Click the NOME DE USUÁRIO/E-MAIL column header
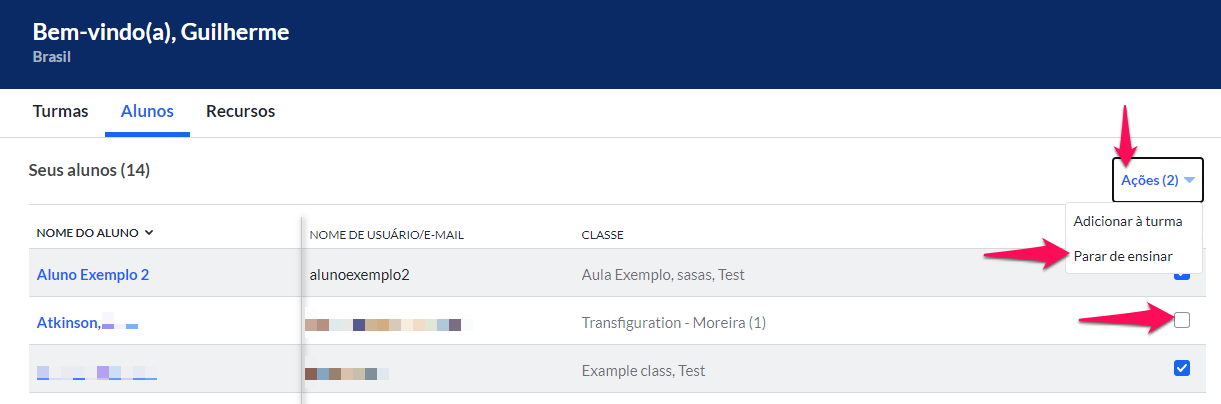 (387, 235)
